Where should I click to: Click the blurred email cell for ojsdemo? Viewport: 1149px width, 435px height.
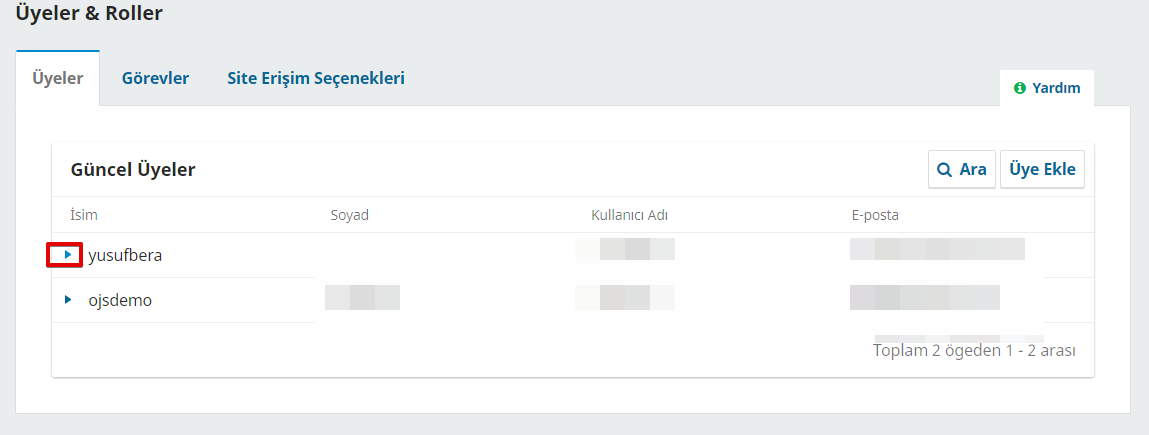tap(925, 297)
